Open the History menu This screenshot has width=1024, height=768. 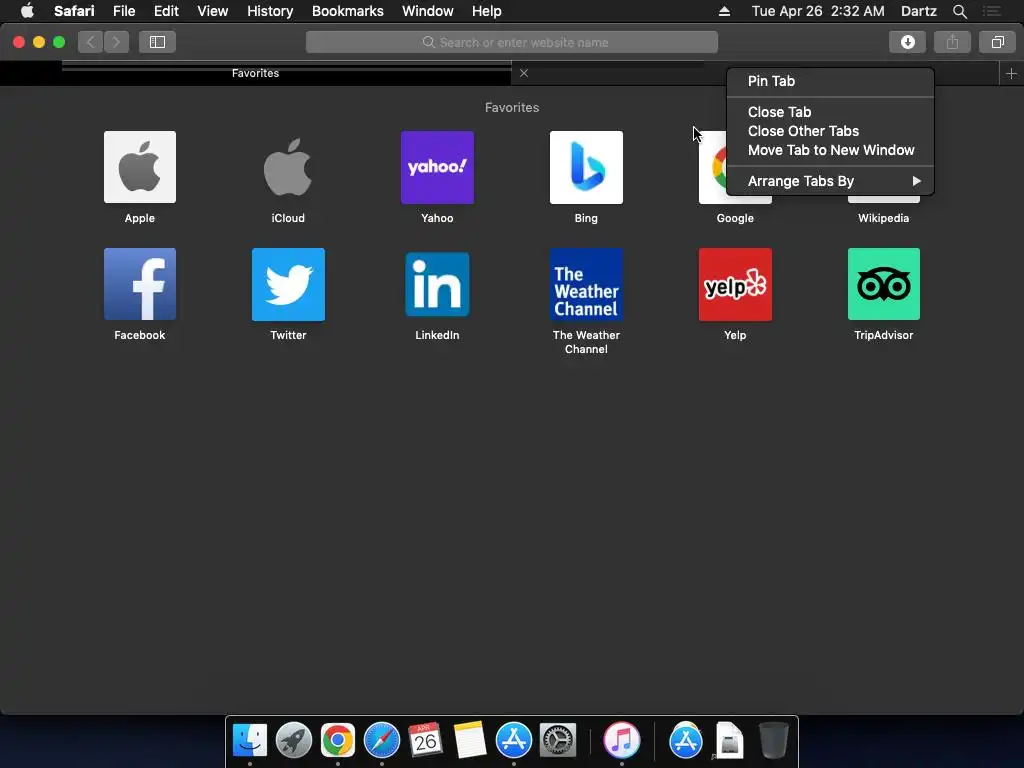(270, 11)
